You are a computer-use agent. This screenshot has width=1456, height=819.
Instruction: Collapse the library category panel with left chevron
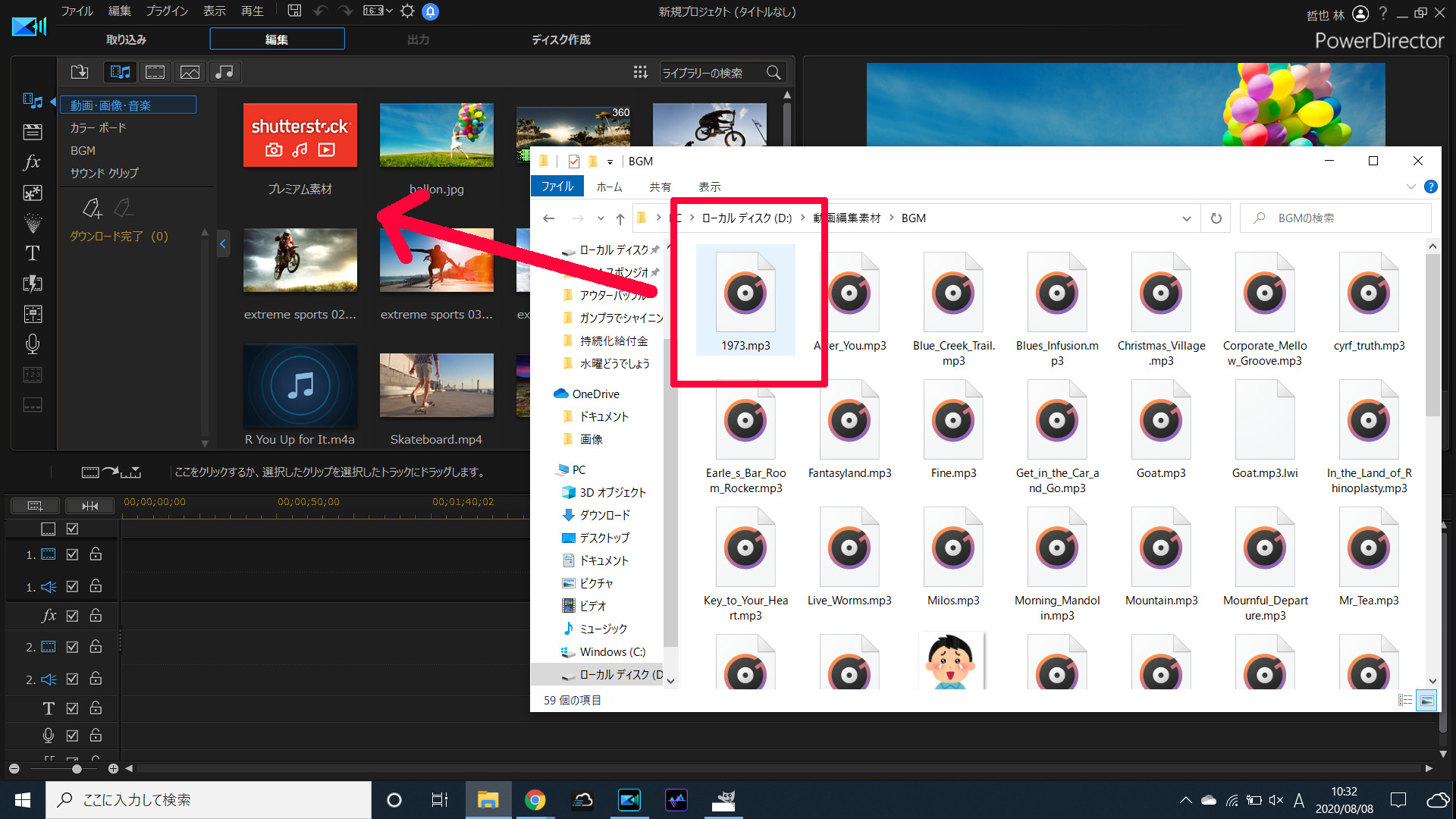coord(223,243)
